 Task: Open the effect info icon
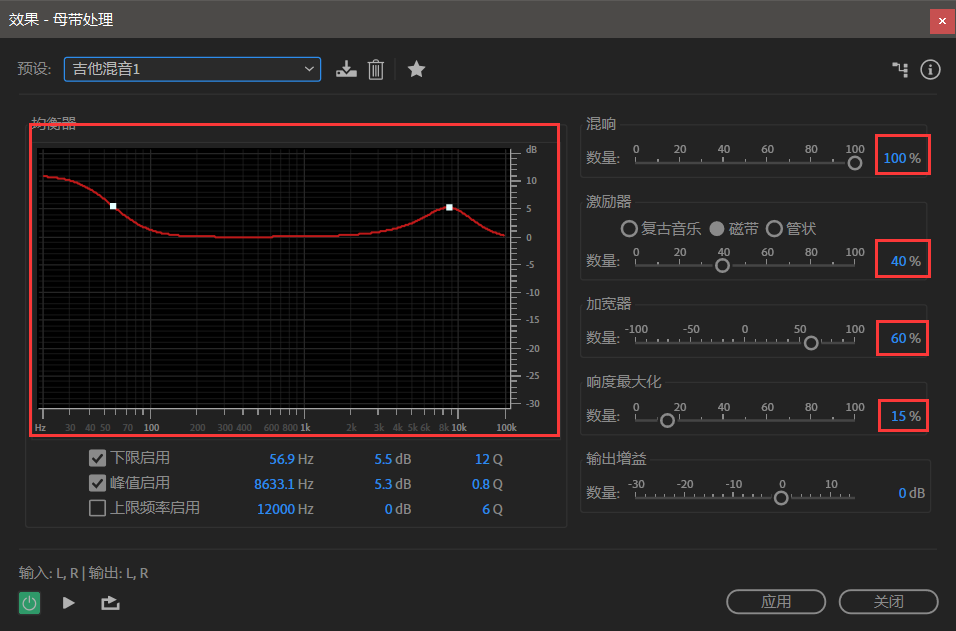click(x=930, y=69)
